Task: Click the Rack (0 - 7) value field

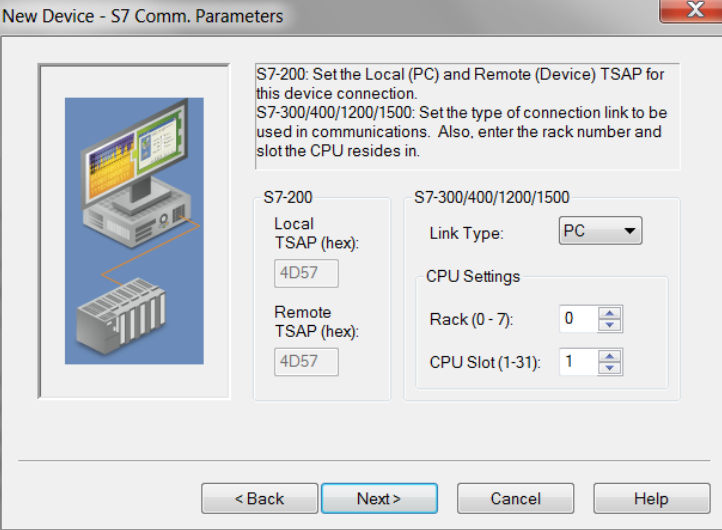Action: (x=579, y=318)
